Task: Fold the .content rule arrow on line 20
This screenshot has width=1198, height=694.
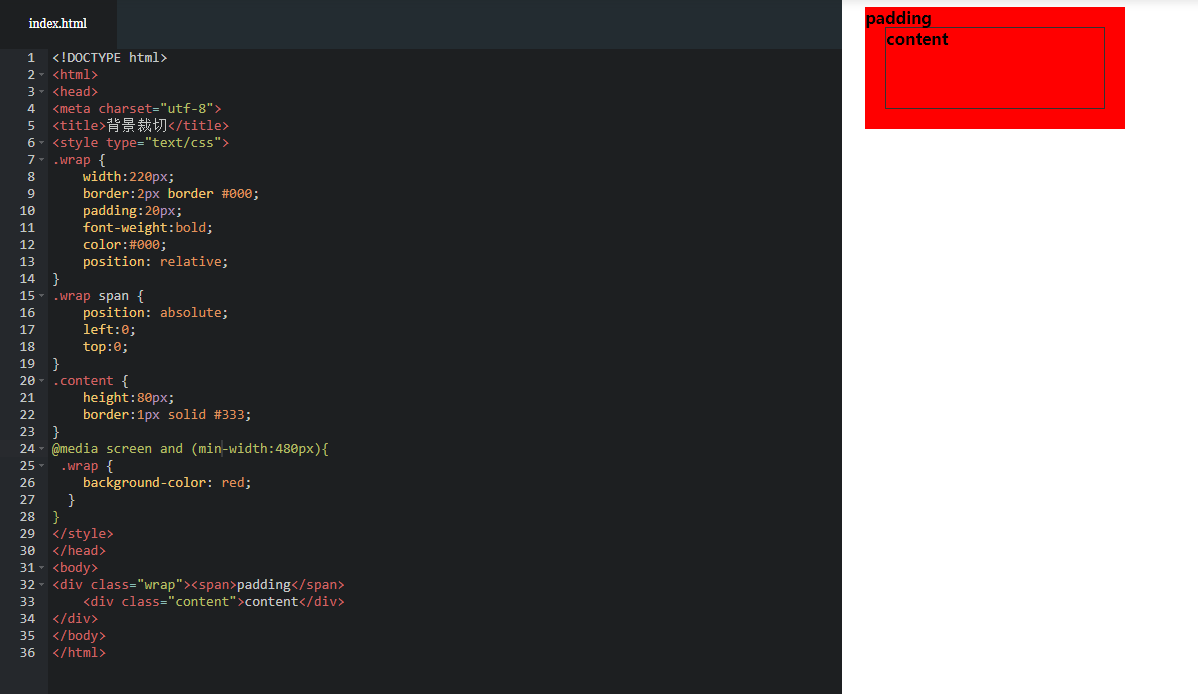Action: [41, 381]
